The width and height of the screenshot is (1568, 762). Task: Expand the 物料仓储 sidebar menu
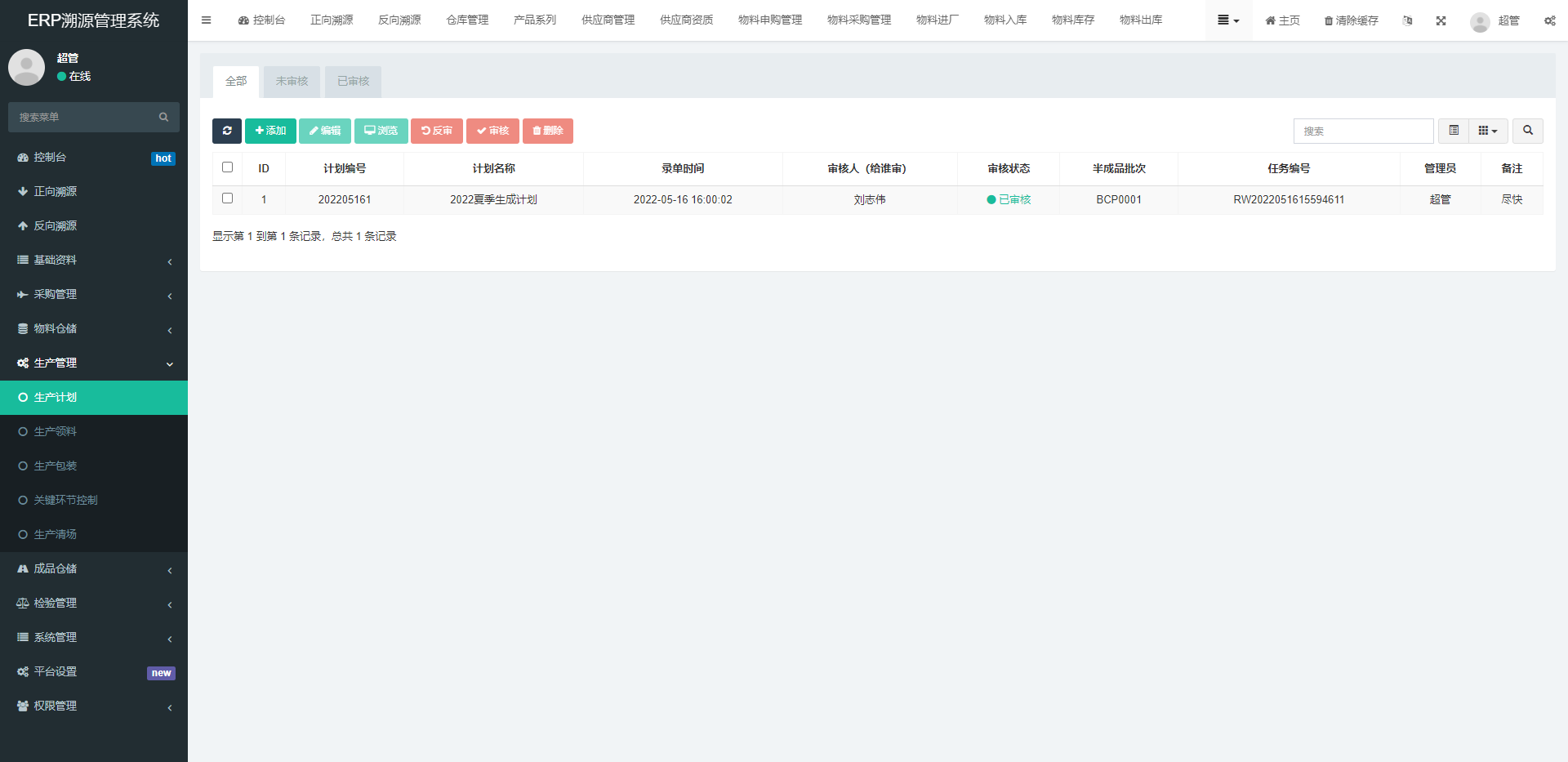pos(94,328)
